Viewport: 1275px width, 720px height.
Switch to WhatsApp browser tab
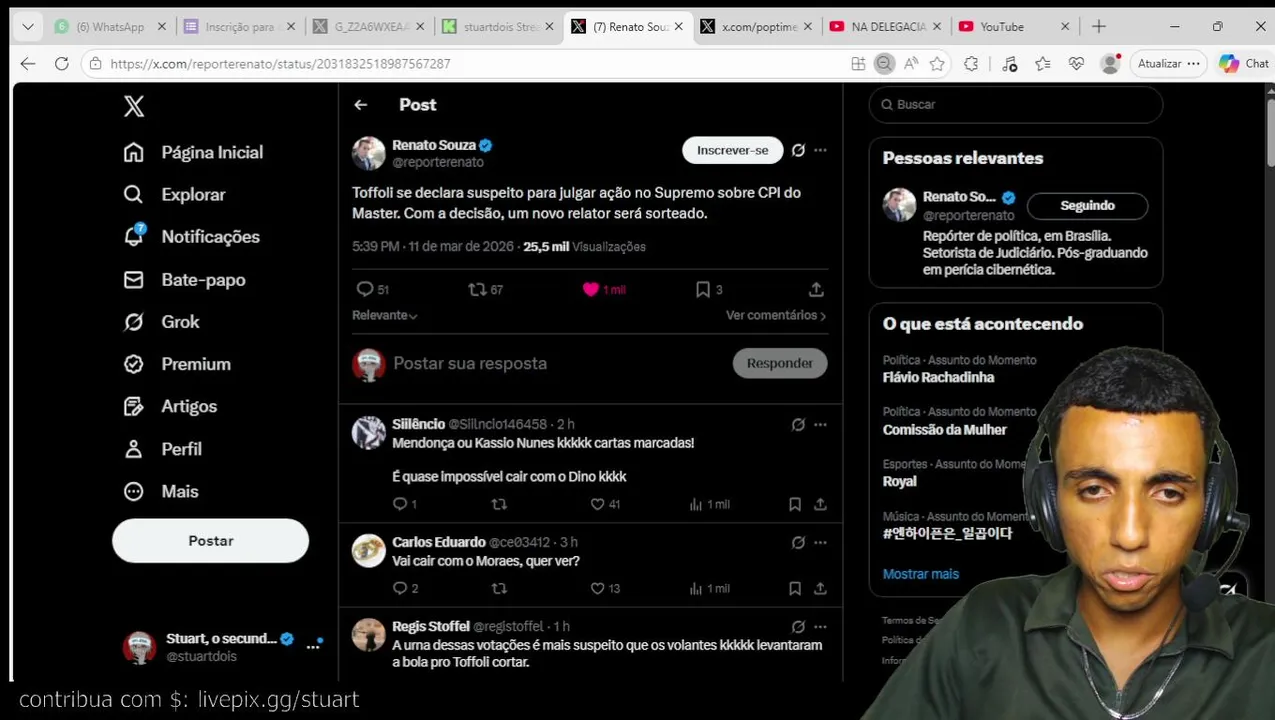tap(111, 27)
